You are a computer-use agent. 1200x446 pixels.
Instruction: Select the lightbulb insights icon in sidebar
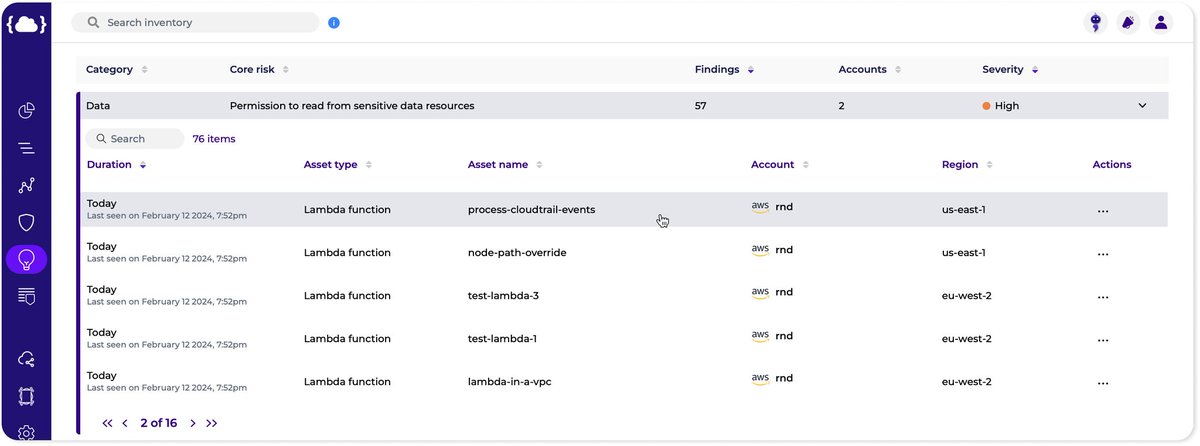click(27, 260)
